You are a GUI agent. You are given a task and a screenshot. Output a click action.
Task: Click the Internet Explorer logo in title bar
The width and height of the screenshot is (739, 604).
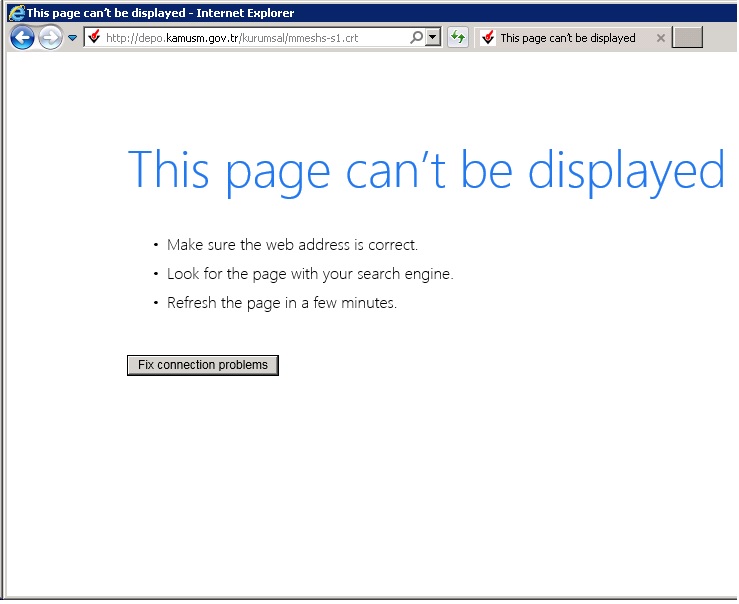15,13
